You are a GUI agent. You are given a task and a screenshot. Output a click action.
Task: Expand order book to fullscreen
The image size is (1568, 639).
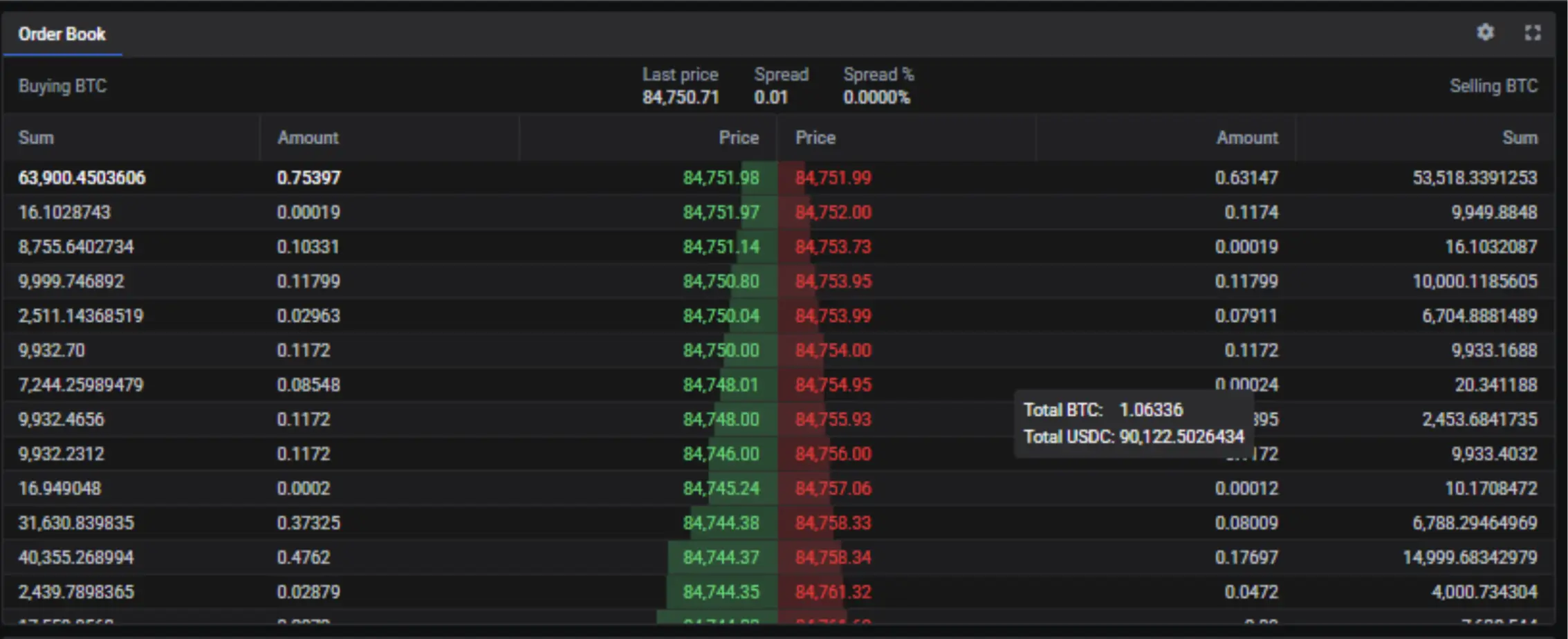(x=1533, y=33)
